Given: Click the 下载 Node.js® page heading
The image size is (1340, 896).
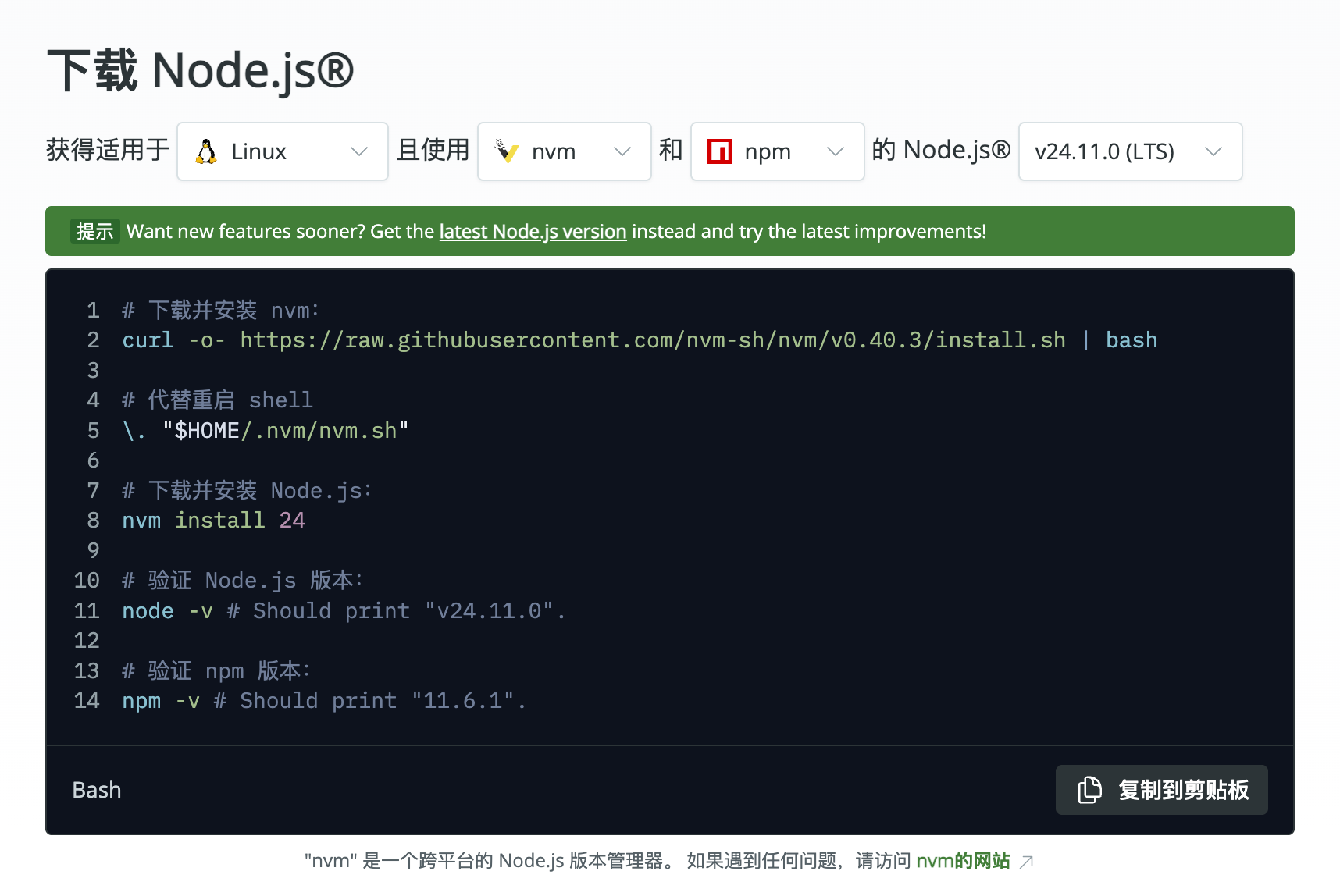Looking at the screenshot, I should [x=201, y=70].
